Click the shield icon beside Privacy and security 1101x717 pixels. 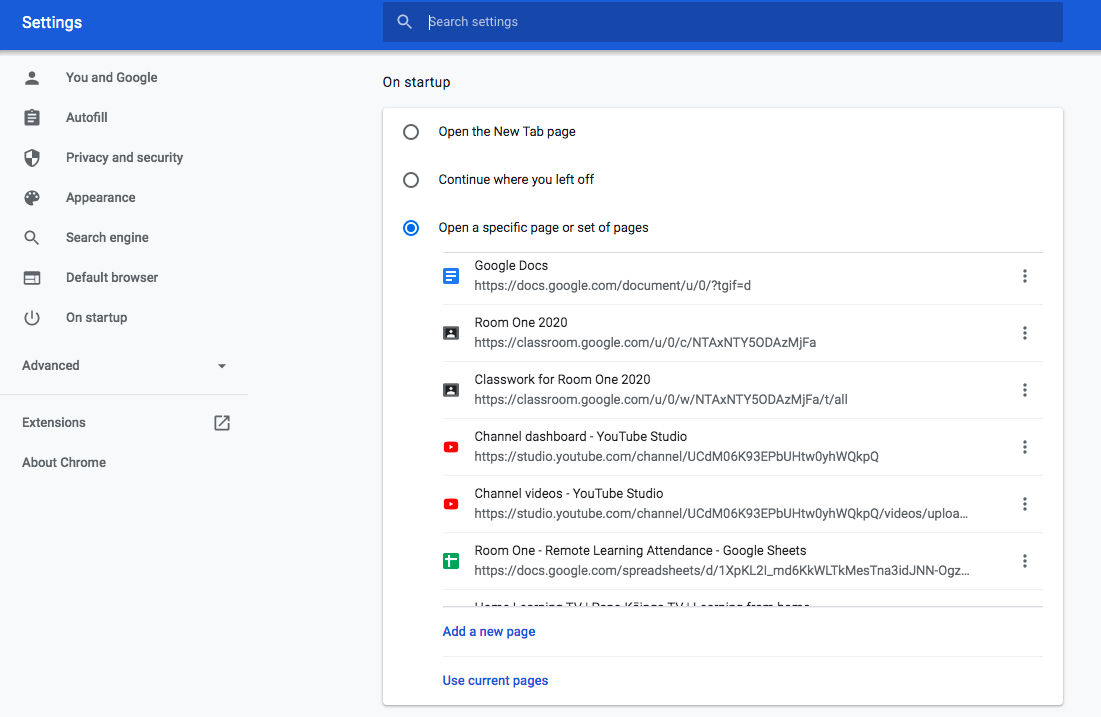32,157
